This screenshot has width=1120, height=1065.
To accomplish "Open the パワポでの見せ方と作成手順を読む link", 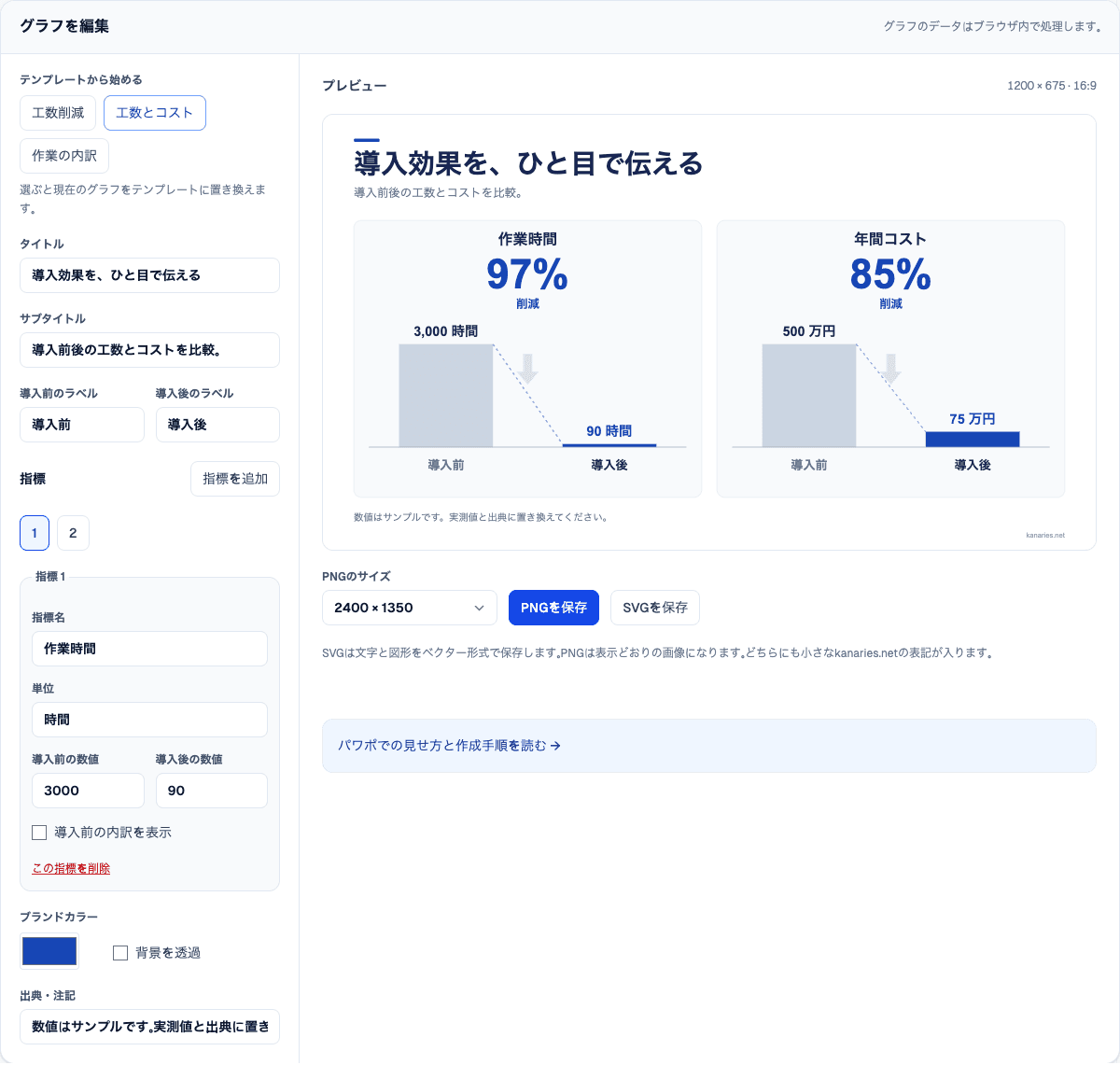I will [x=449, y=746].
